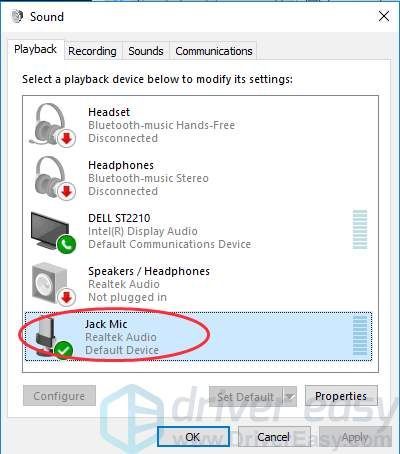Click the green checkmark badge on Jack Mic
This screenshot has width=400, height=454.
(63, 350)
